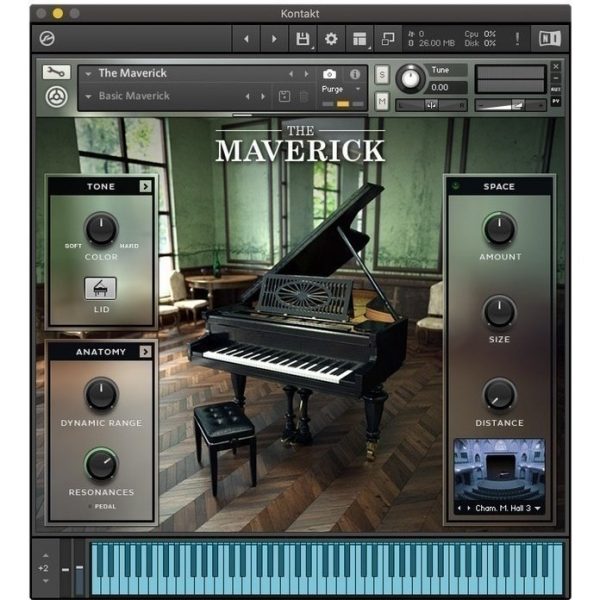Solo the instrument with S button
The height and width of the screenshot is (600, 600).
pyautogui.click(x=382, y=75)
